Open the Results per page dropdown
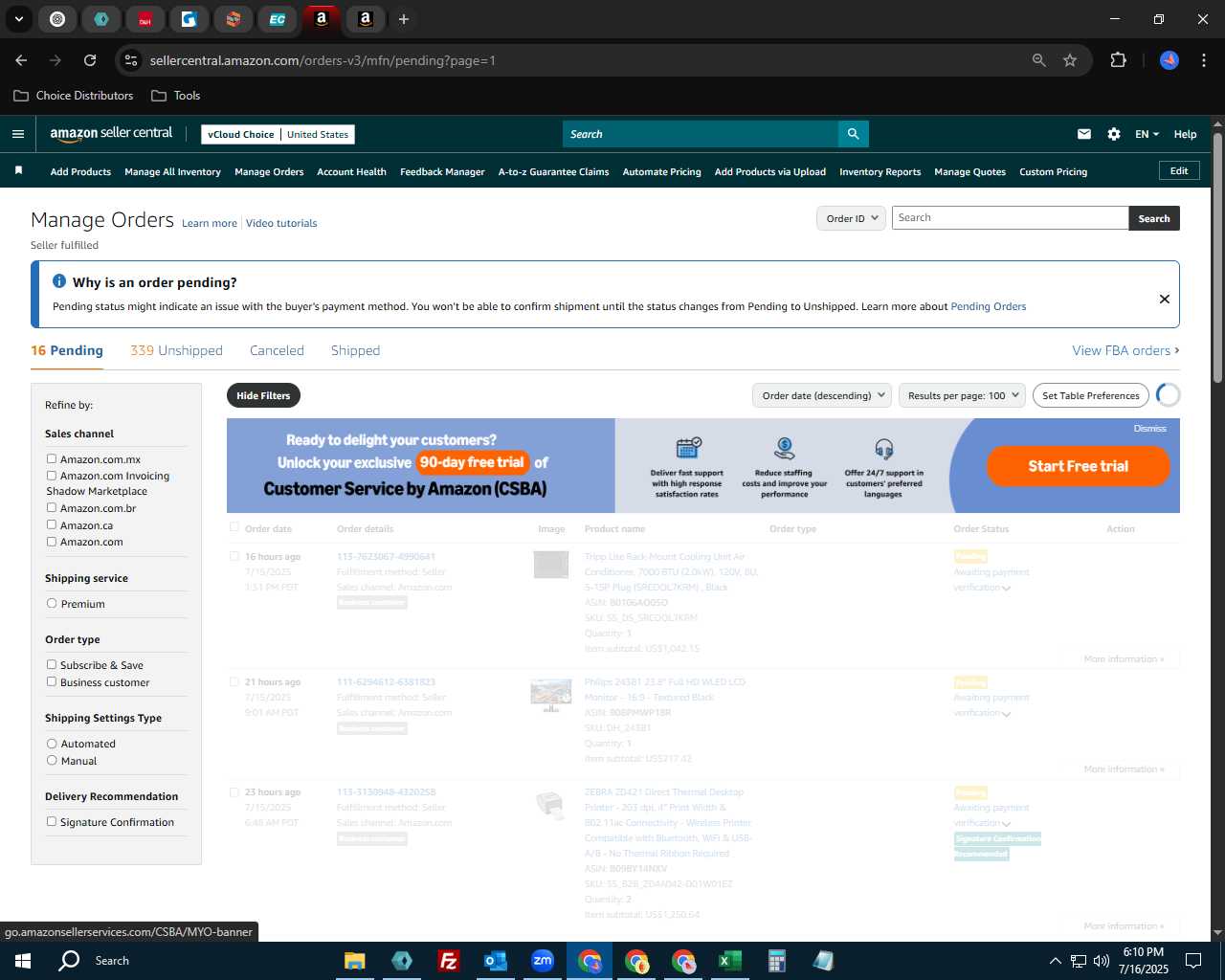Viewport: 1225px width, 980px height. point(962,395)
